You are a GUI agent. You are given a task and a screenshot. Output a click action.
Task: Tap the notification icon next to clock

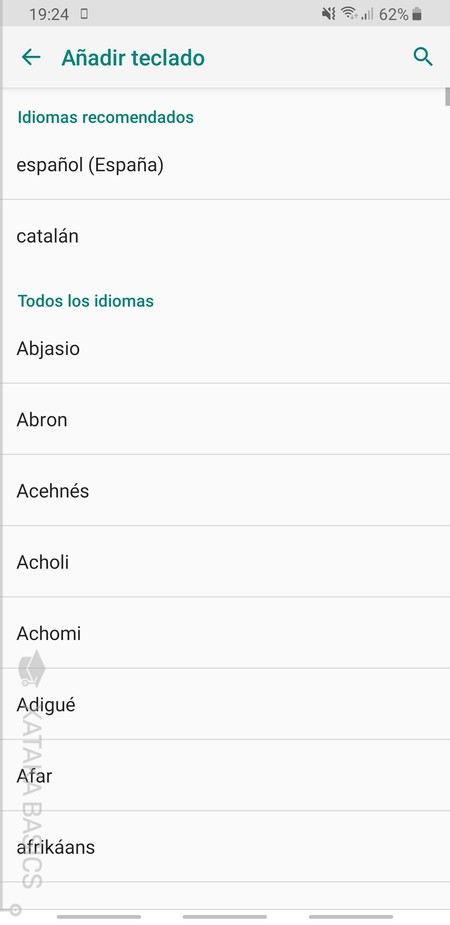click(84, 14)
